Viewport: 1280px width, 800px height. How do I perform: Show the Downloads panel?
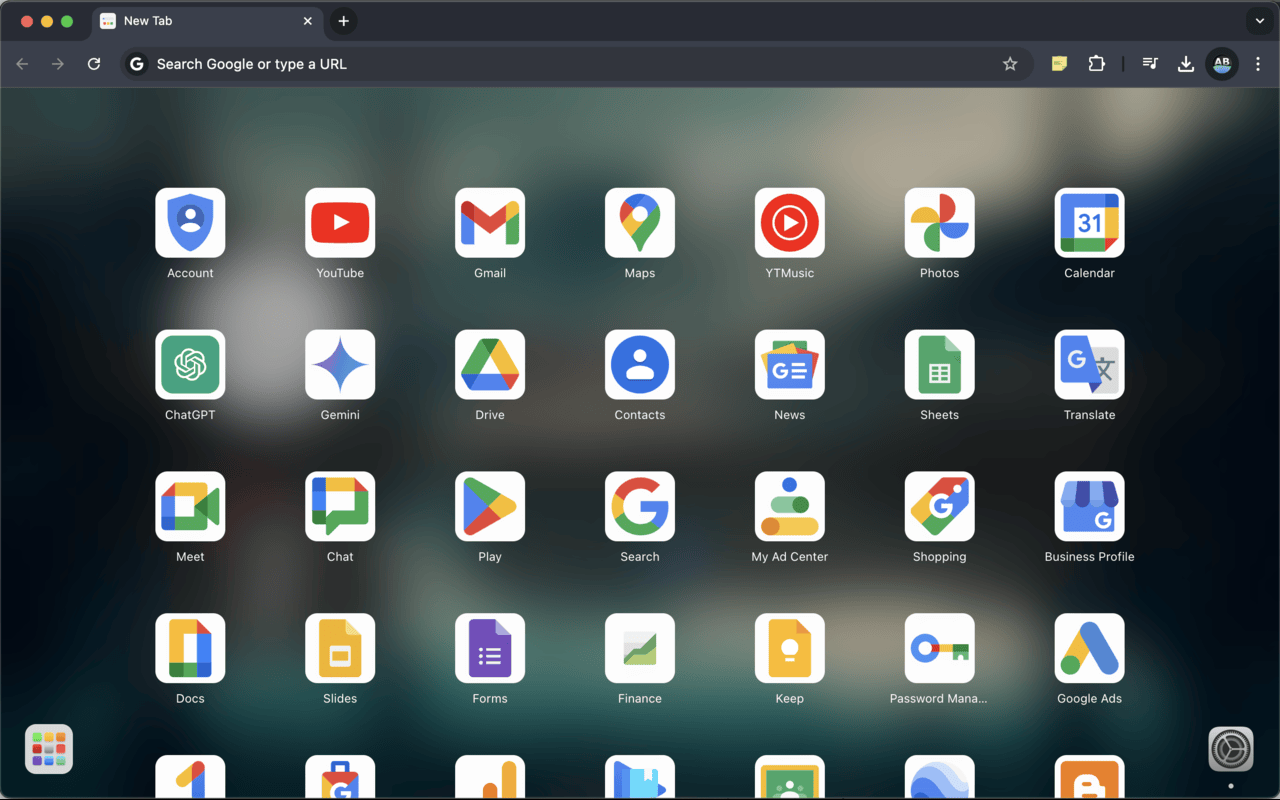(x=1186, y=64)
